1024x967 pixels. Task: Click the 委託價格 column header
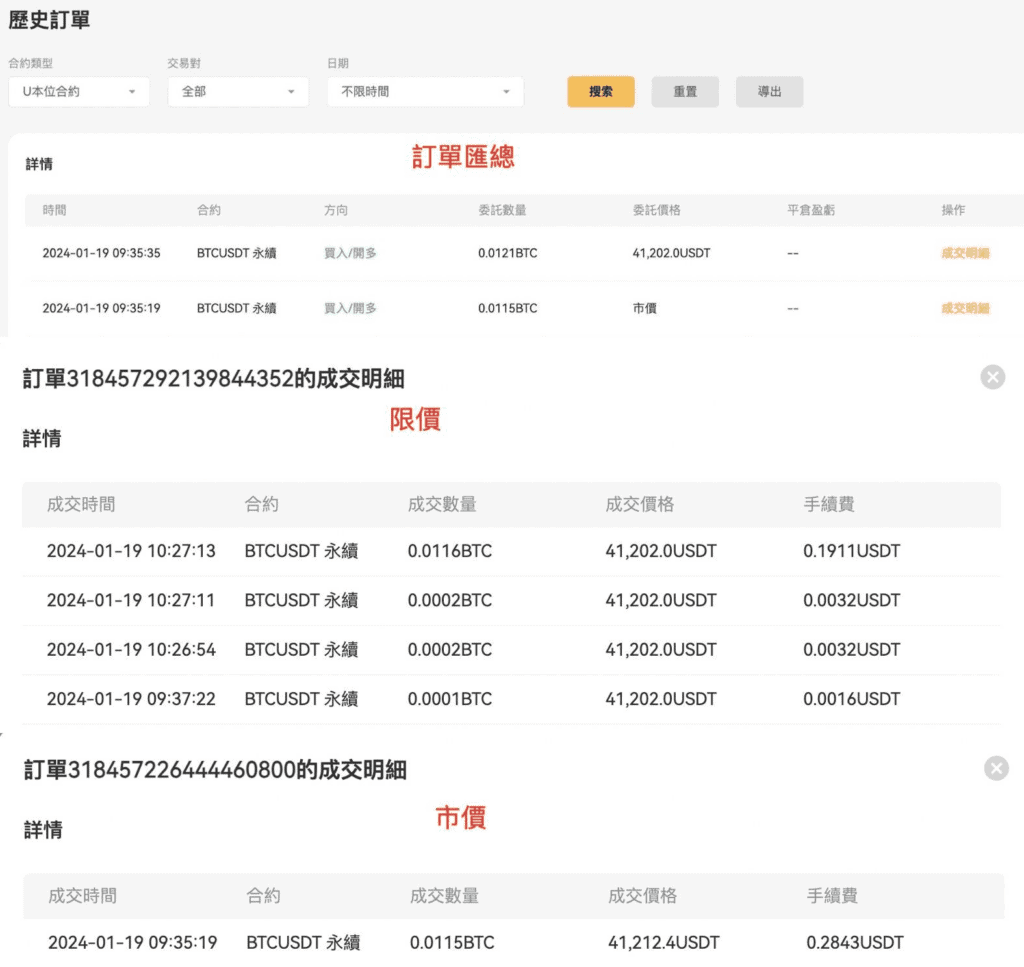tap(657, 211)
